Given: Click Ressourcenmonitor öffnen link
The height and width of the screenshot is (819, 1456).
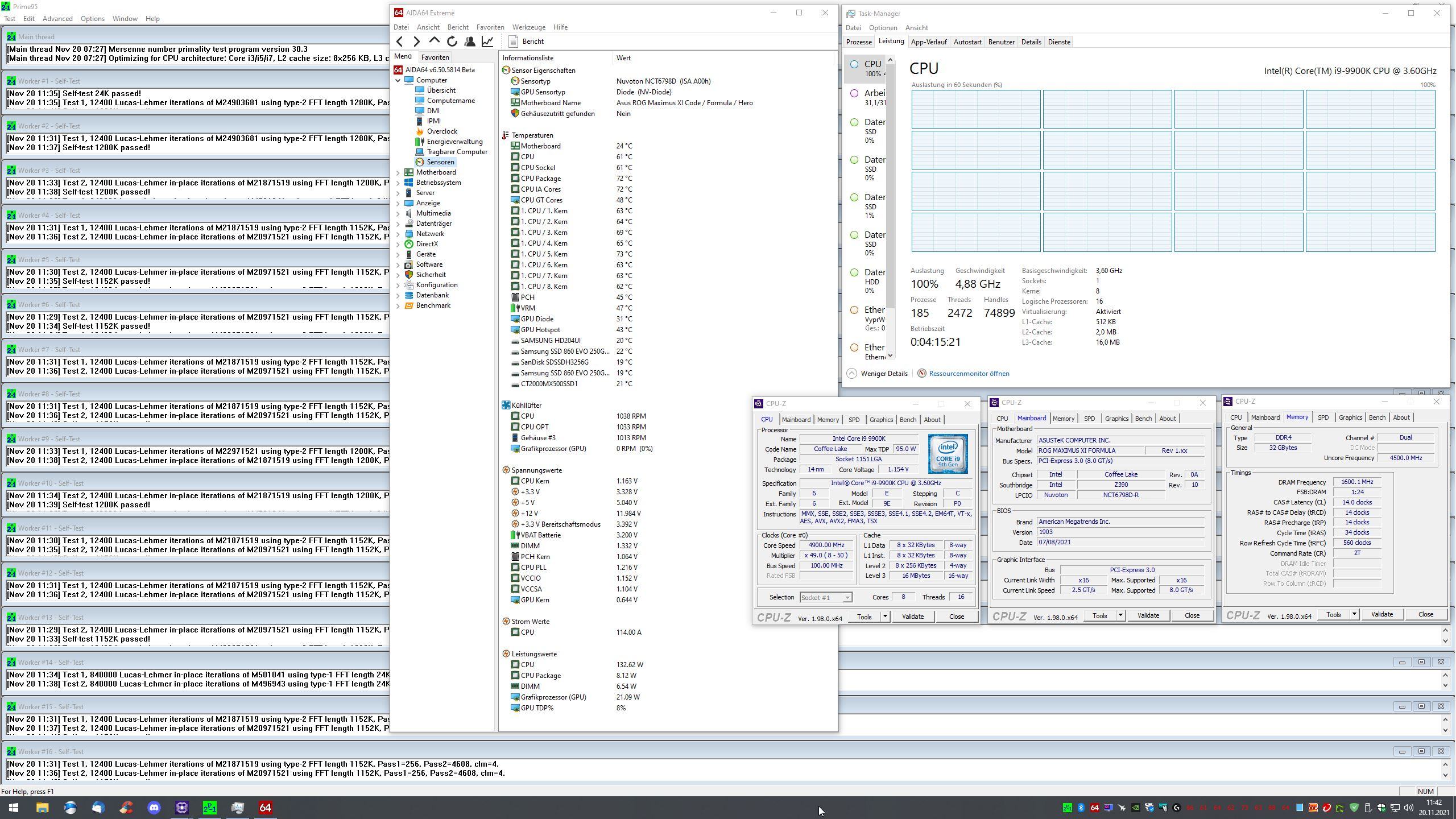Looking at the screenshot, I should tap(969, 374).
